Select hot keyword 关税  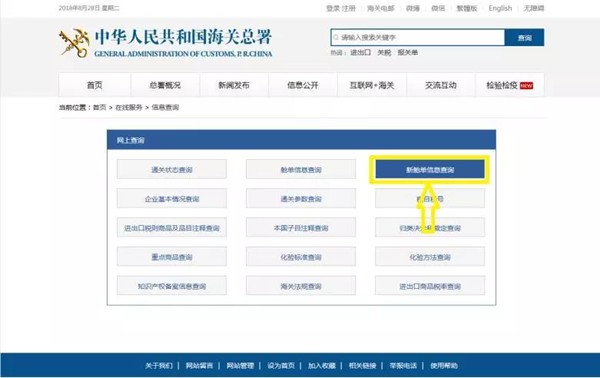pos(384,53)
